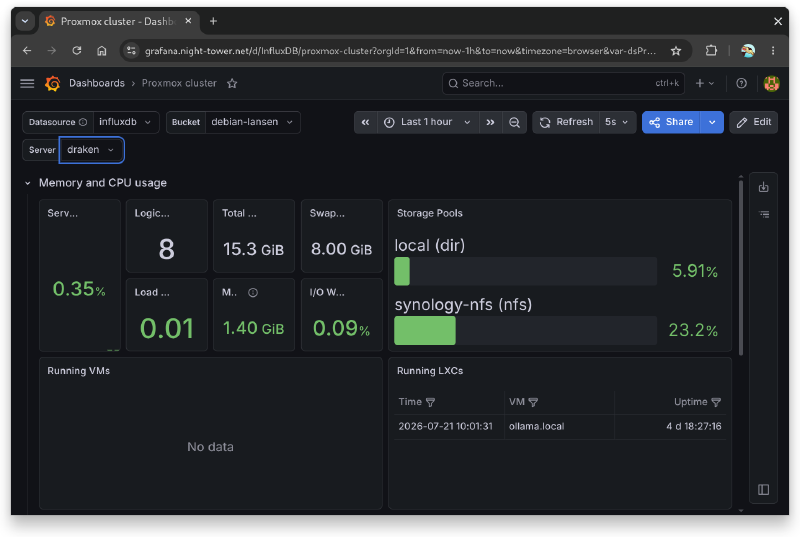Focus the Search input field
Screen dimensions: 800x537
pyautogui.click(x=563, y=83)
